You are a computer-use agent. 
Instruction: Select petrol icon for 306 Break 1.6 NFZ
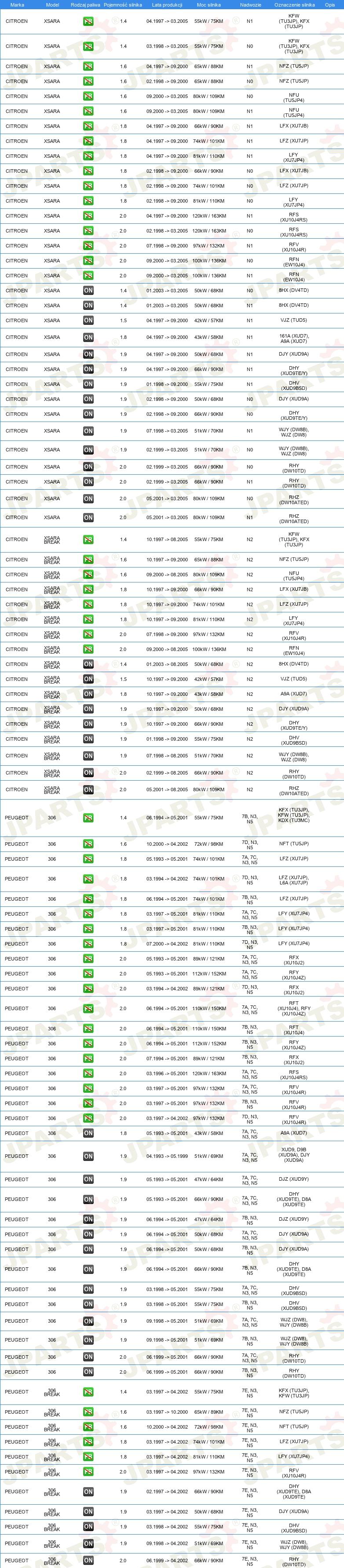[88, 1412]
